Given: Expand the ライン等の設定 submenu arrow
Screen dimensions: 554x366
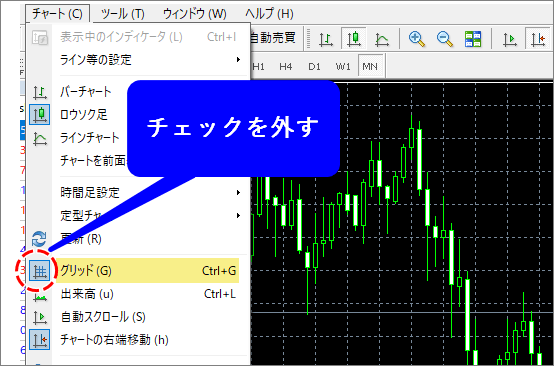Looking at the screenshot, I should [238, 59].
